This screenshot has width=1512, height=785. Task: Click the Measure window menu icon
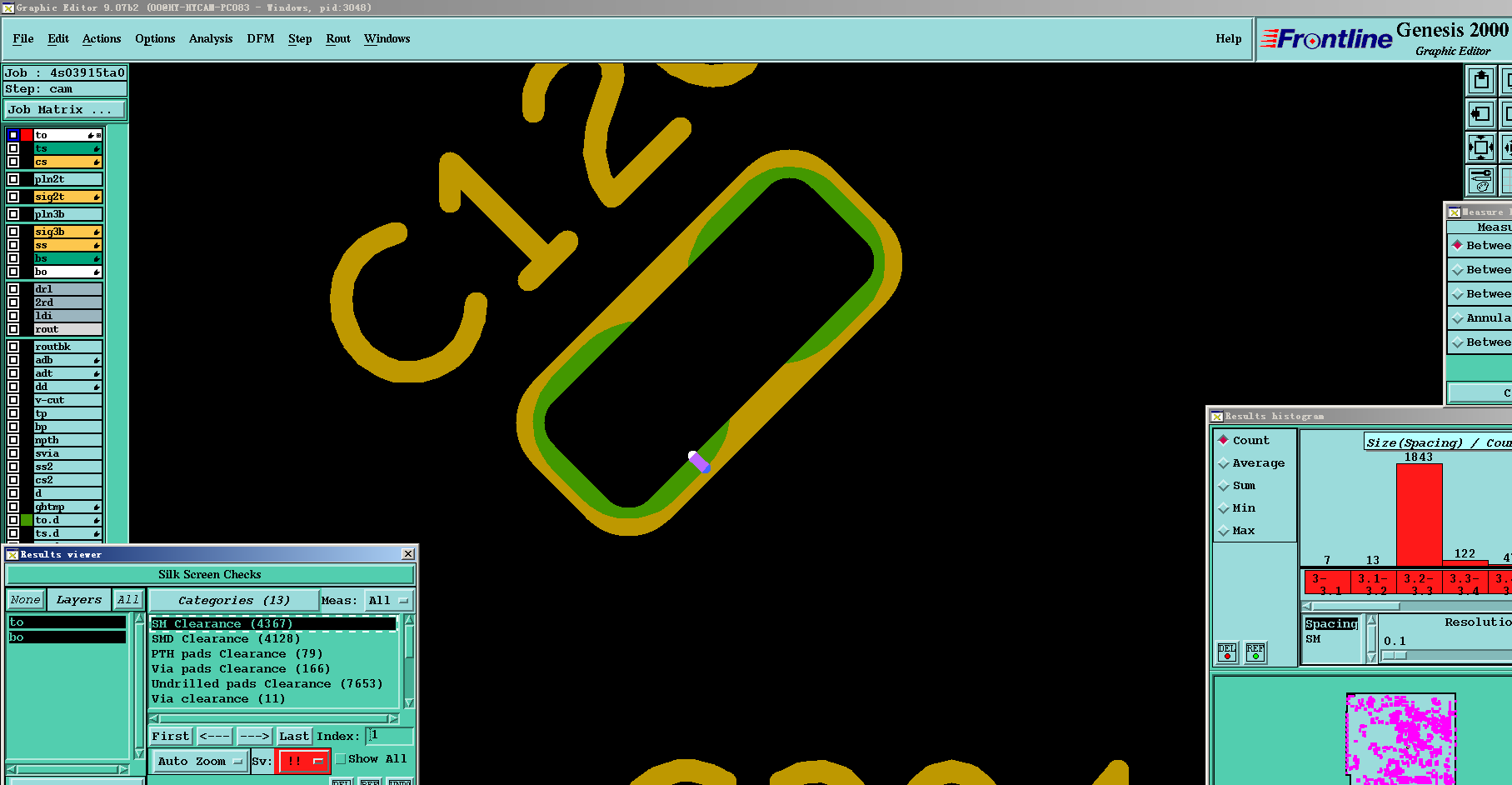(1455, 212)
